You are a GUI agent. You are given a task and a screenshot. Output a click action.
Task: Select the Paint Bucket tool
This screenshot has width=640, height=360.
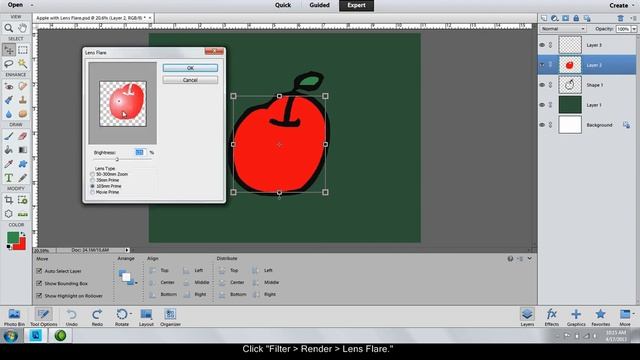coord(9,150)
